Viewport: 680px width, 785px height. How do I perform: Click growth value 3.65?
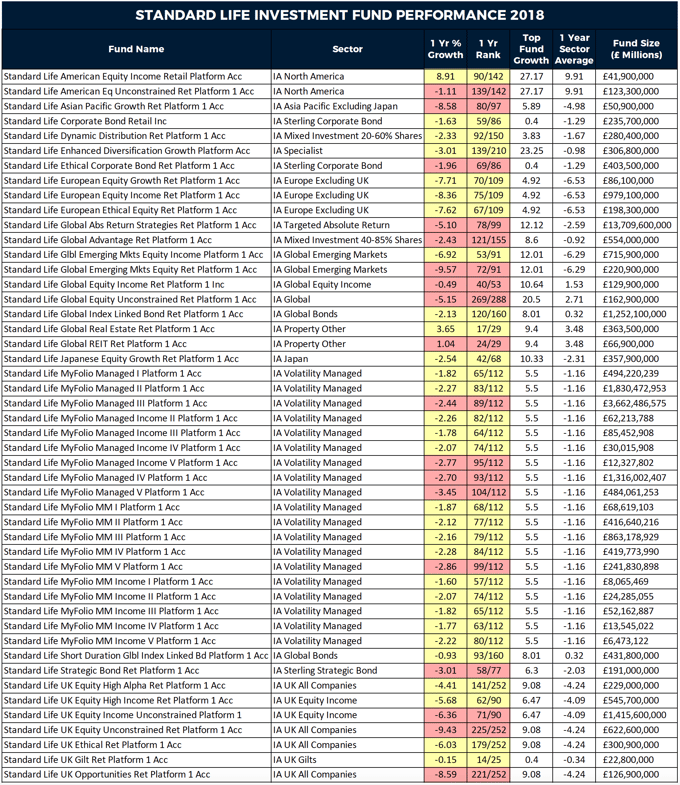point(445,329)
